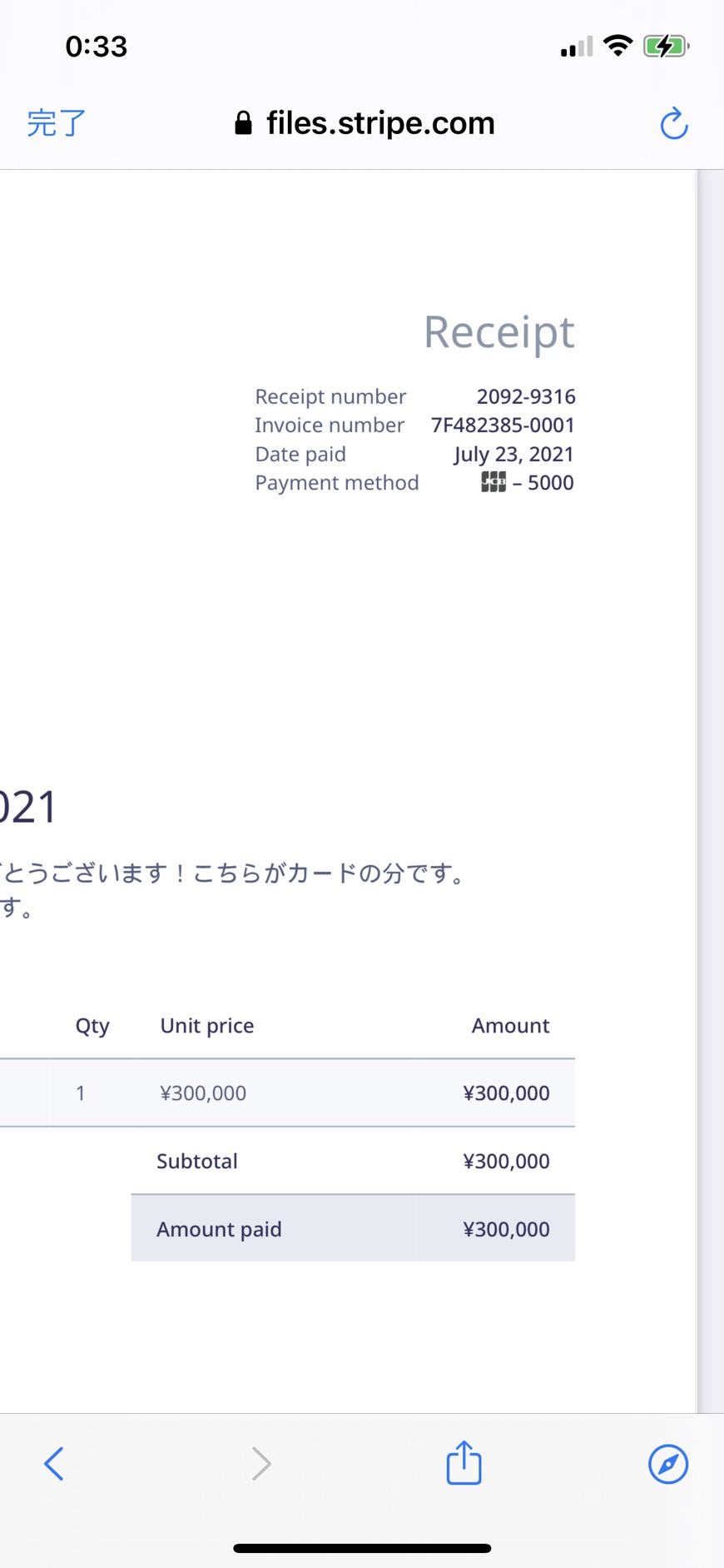Open the share sheet icon
This screenshot has height=1568, width=724.
(464, 1462)
